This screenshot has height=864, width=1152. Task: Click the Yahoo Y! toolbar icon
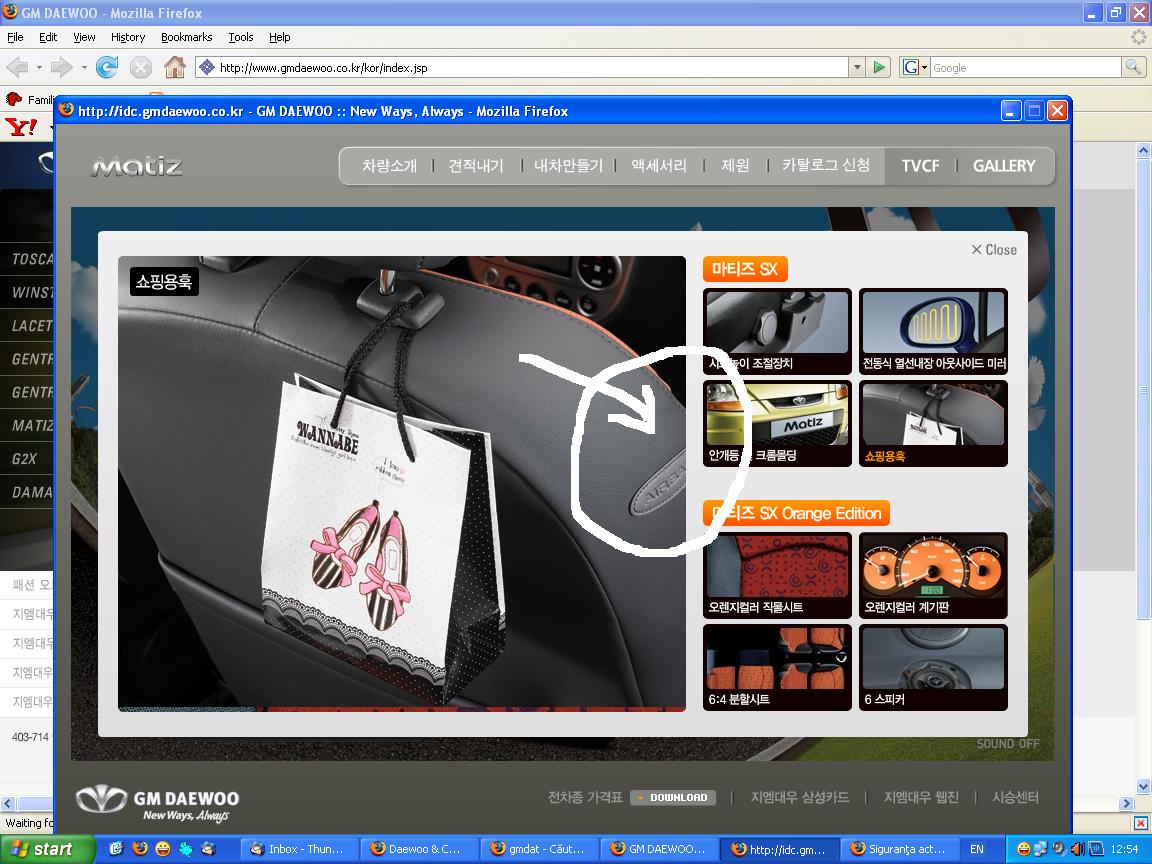[21, 127]
